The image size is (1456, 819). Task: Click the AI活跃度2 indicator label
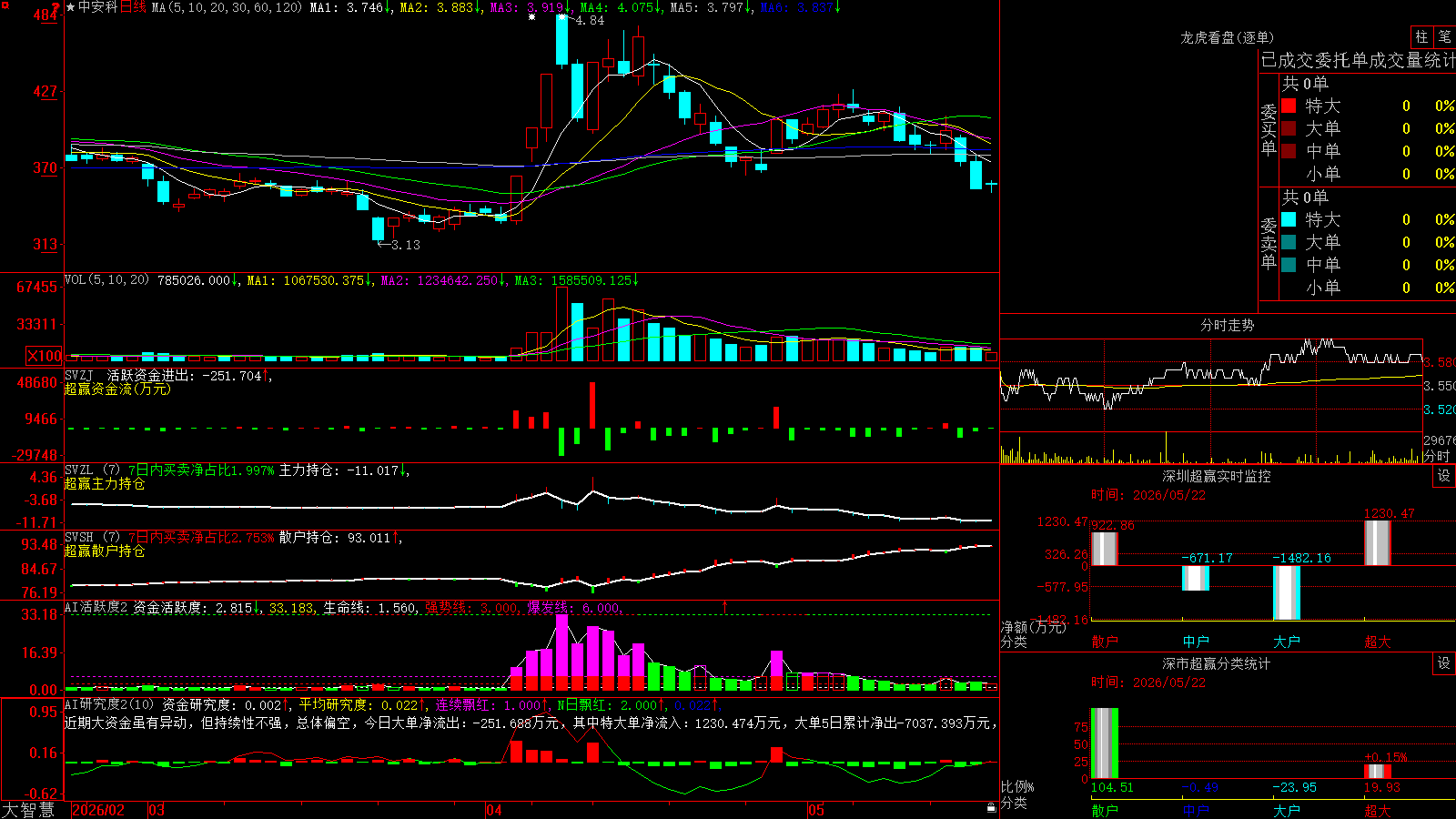(x=96, y=608)
